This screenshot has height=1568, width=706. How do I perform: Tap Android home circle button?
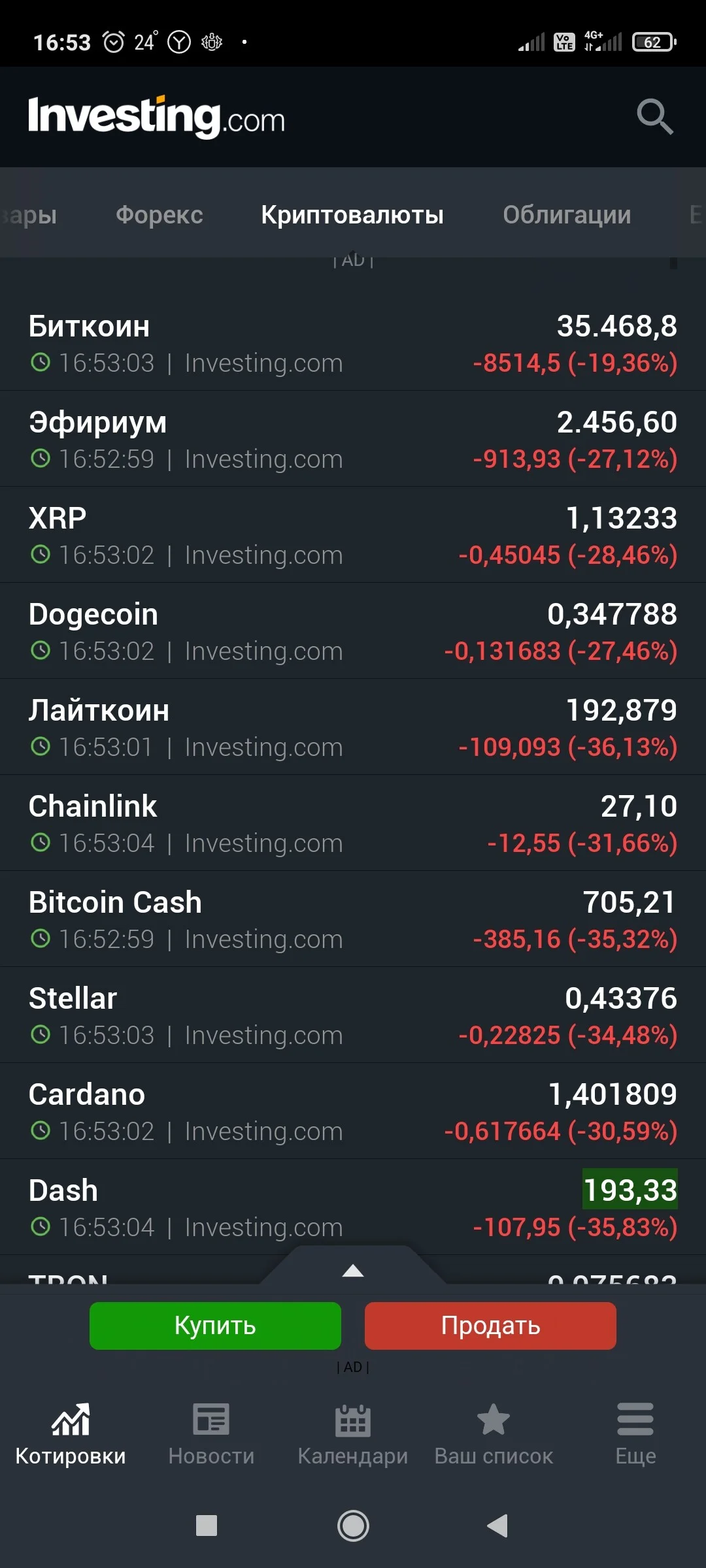(x=353, y=1526)
